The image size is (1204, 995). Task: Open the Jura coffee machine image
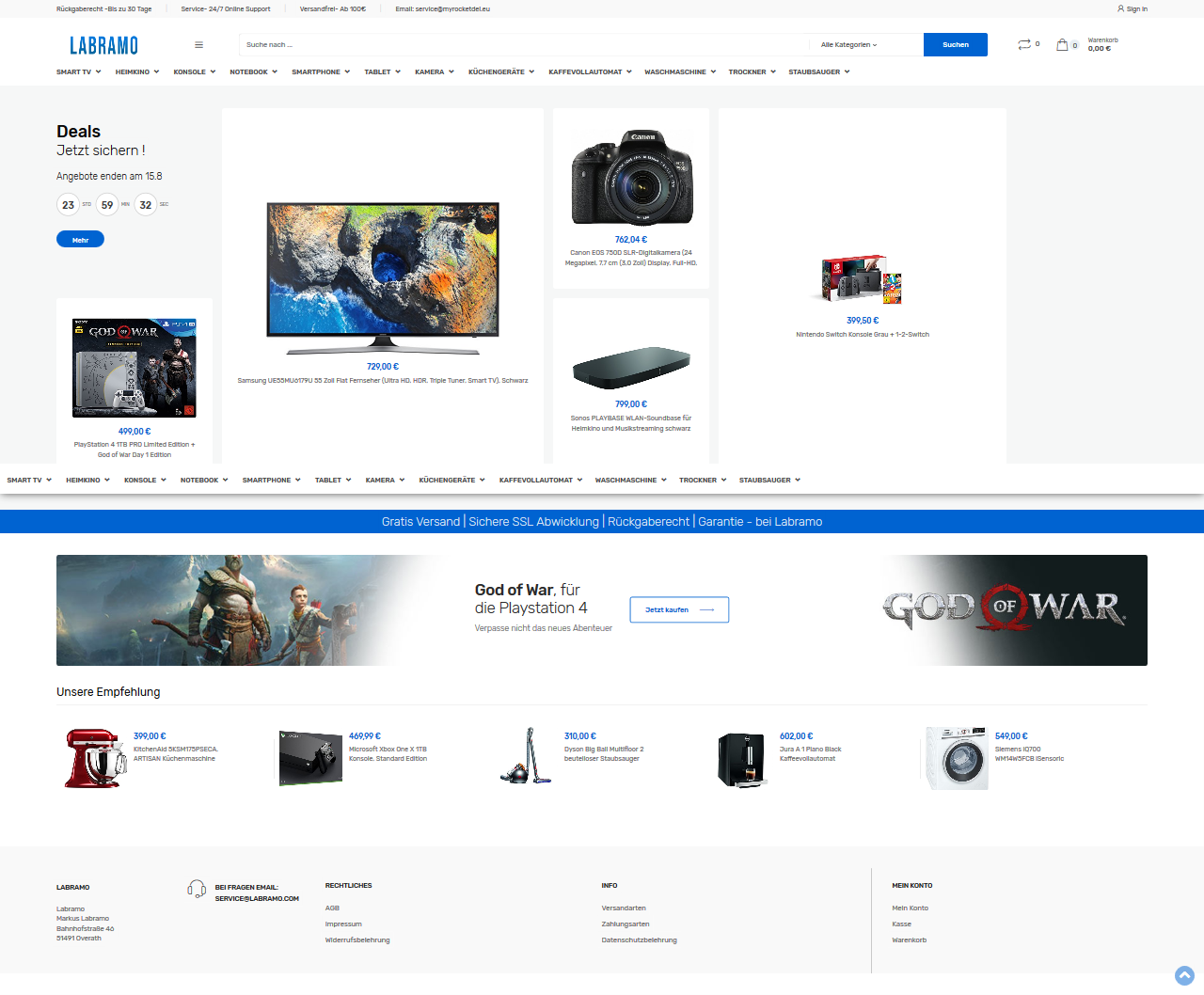(x=741, y=760)
